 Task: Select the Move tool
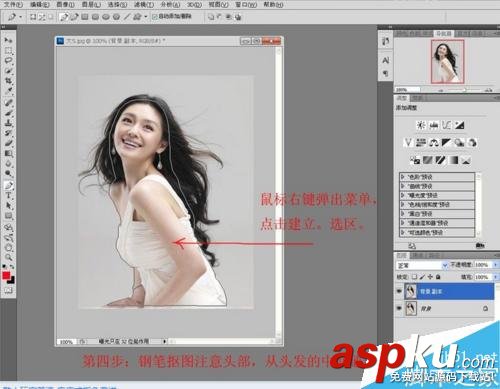8,40
